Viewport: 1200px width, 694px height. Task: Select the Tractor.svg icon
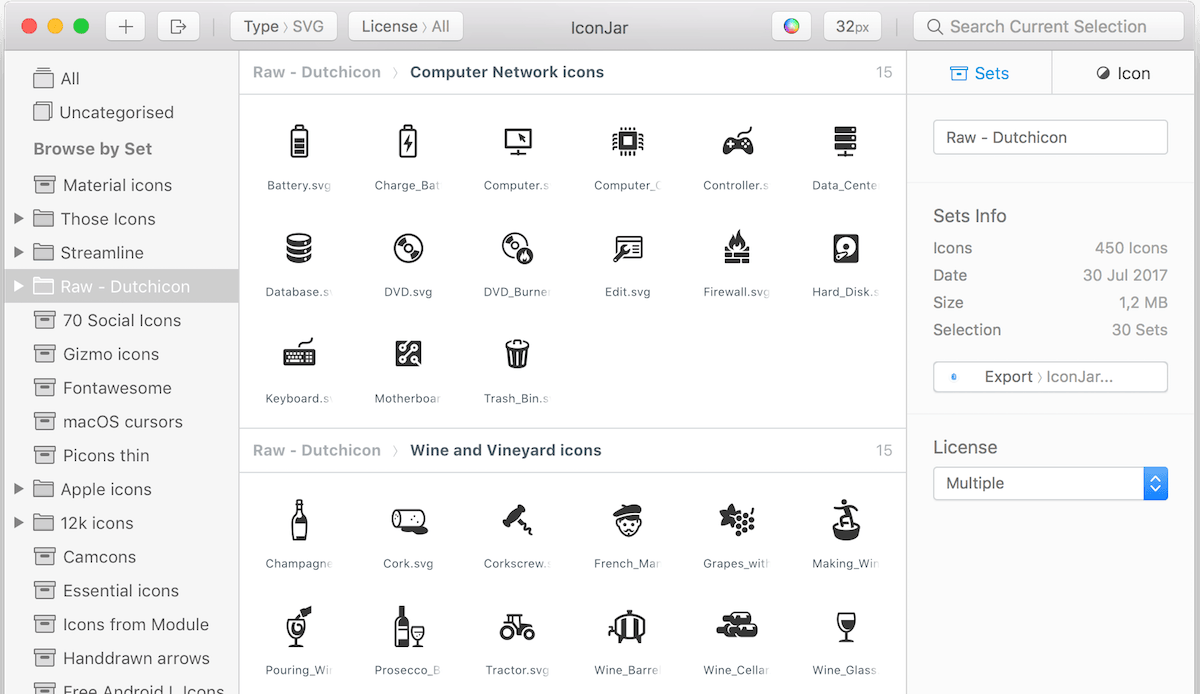(x=517, y=627)
